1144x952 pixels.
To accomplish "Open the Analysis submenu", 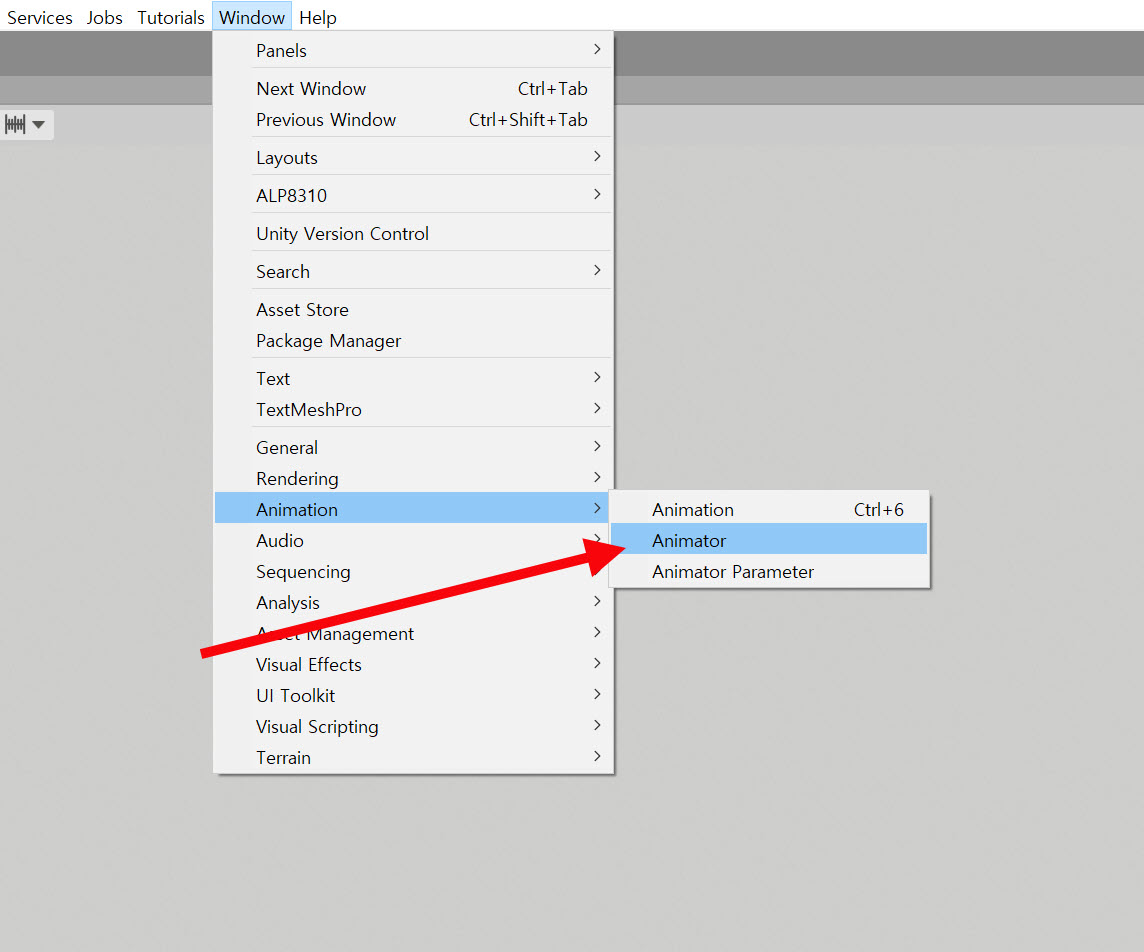I will (x=413, y=603).
